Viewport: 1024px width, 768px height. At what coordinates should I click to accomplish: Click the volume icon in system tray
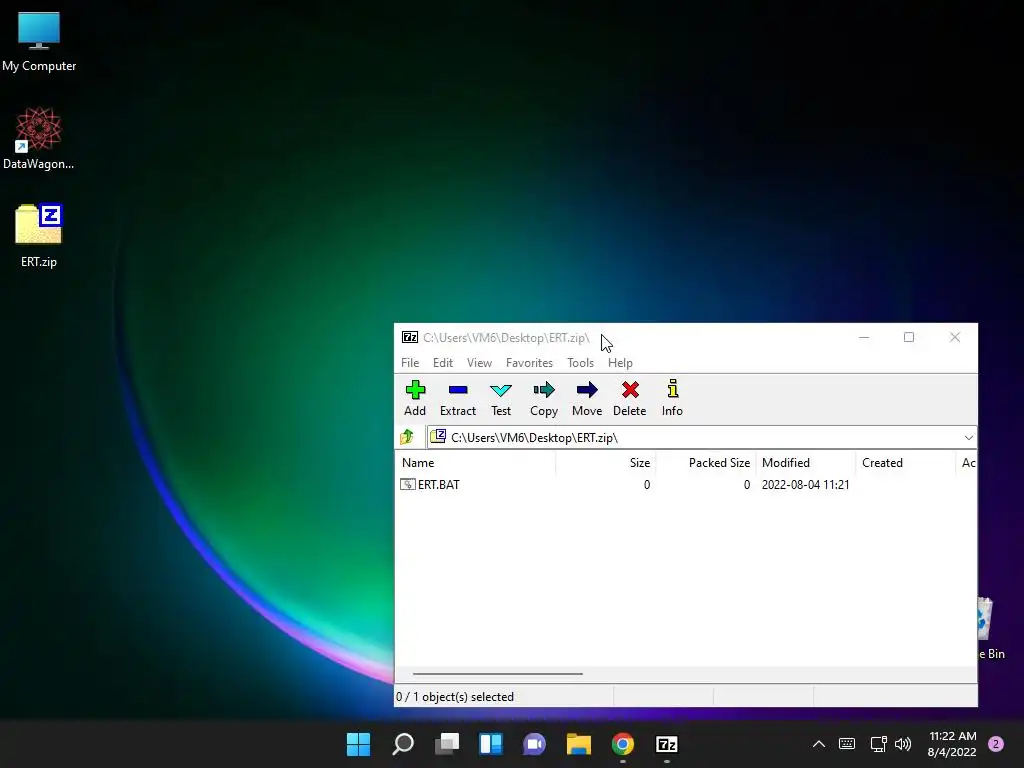pos(903,744)
